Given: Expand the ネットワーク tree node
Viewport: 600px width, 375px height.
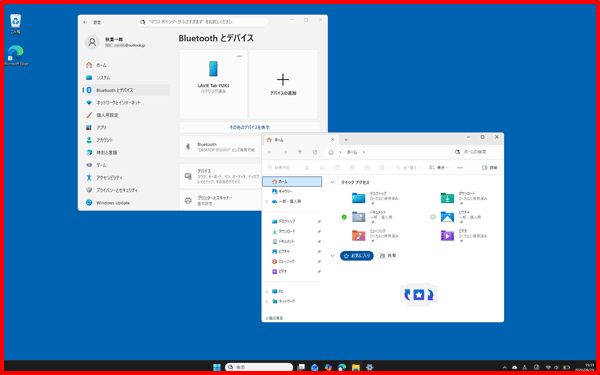Looking at the screenshot, I should click(x=267, y=302).
